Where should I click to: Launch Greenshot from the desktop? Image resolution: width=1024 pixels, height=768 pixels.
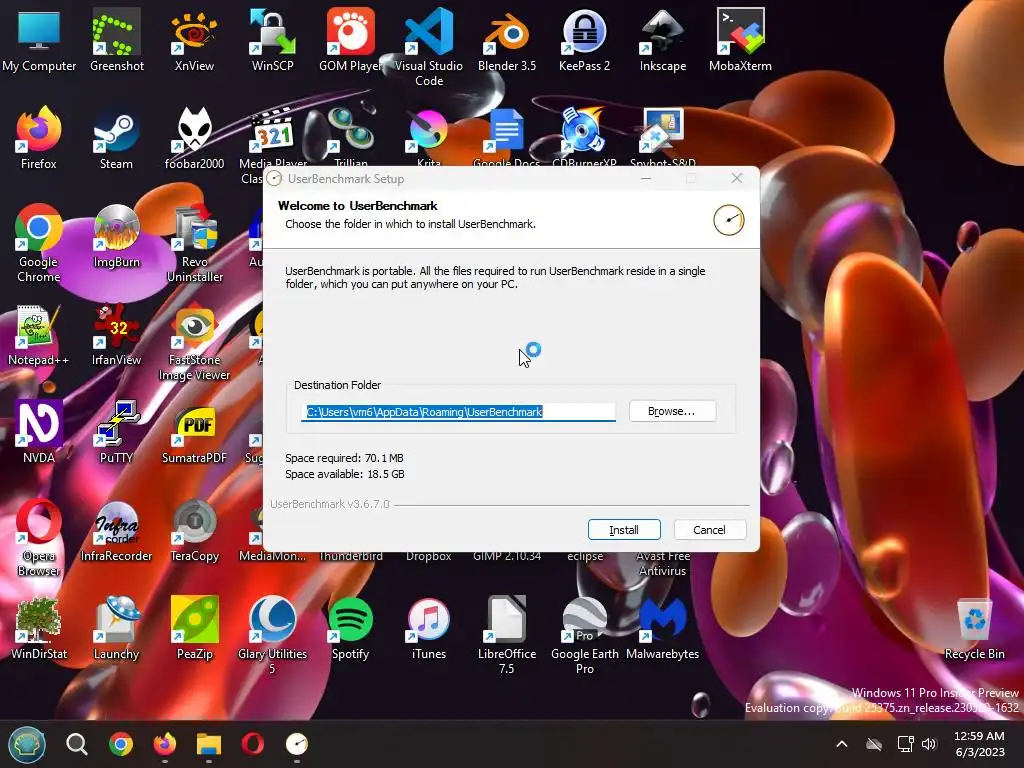coord(117,40)
